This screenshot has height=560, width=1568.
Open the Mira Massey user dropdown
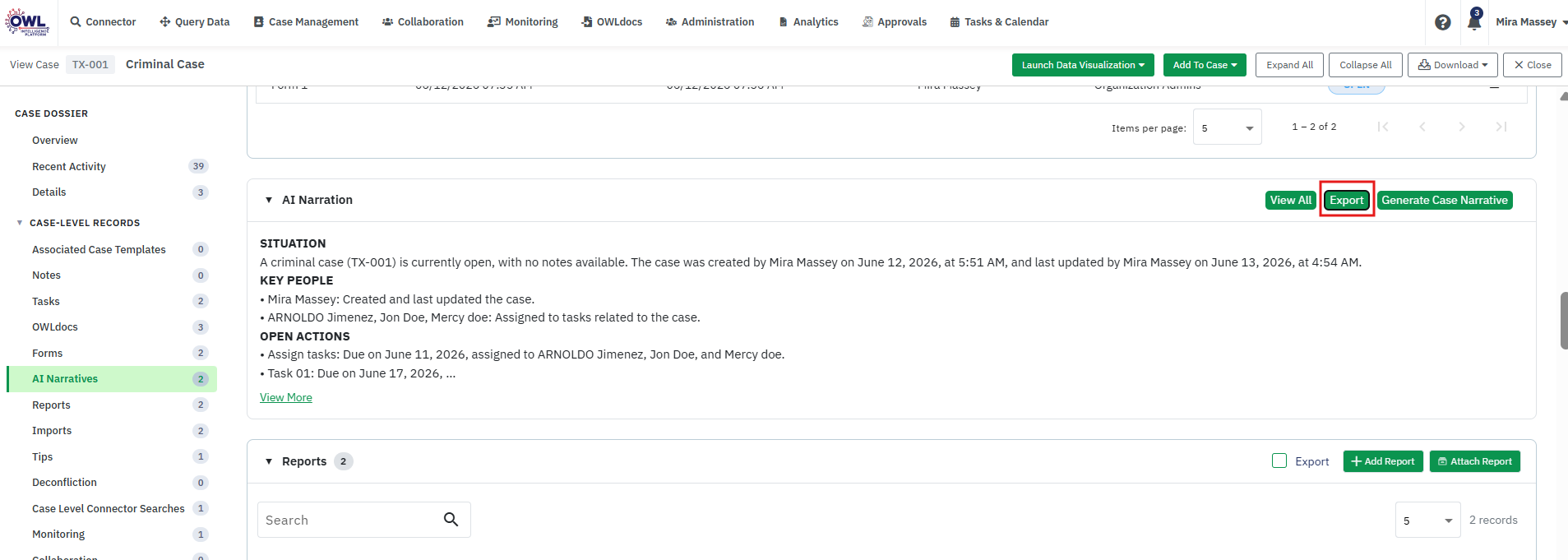[1531, 22]
